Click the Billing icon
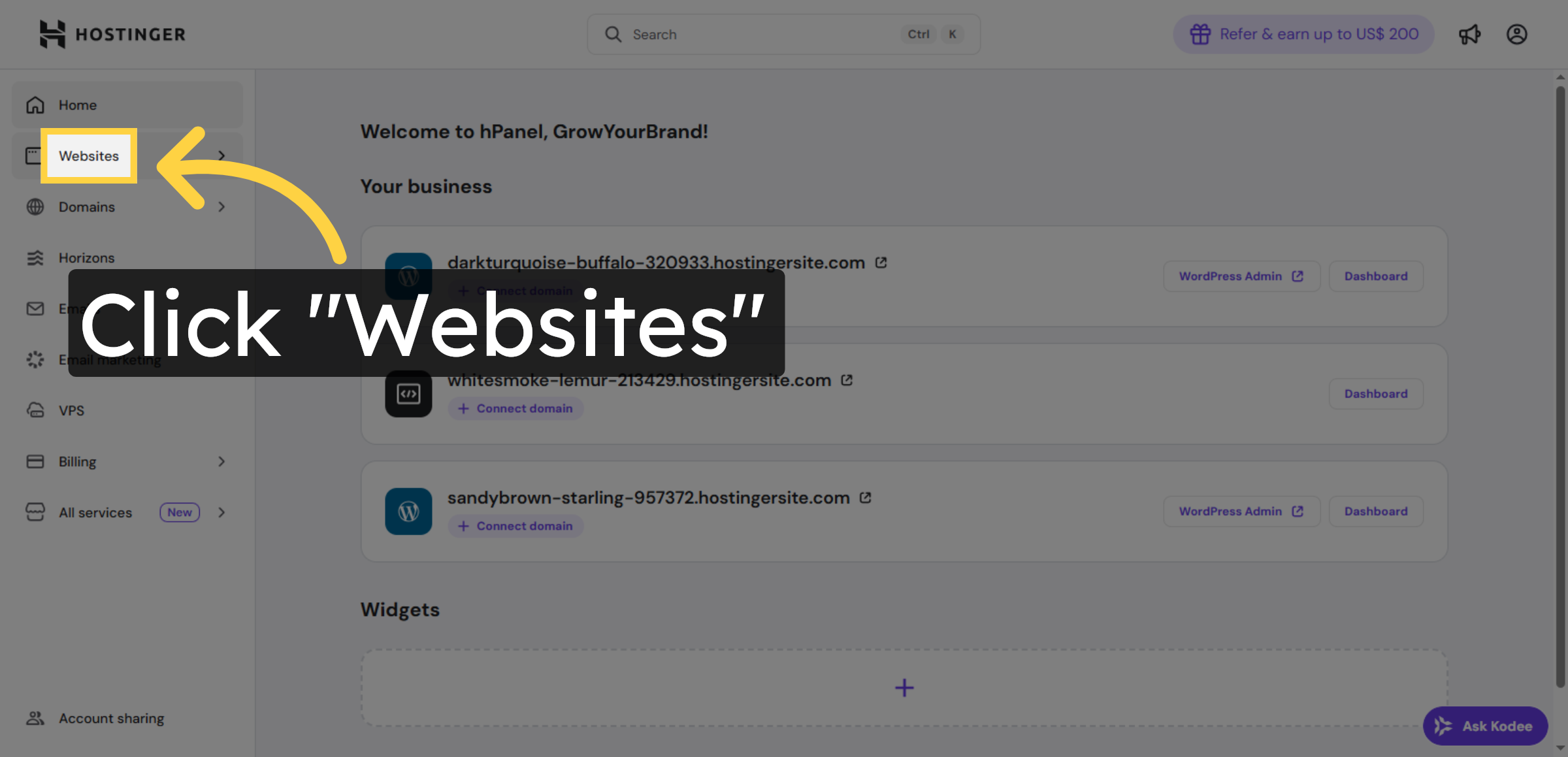 click(35, 461)
